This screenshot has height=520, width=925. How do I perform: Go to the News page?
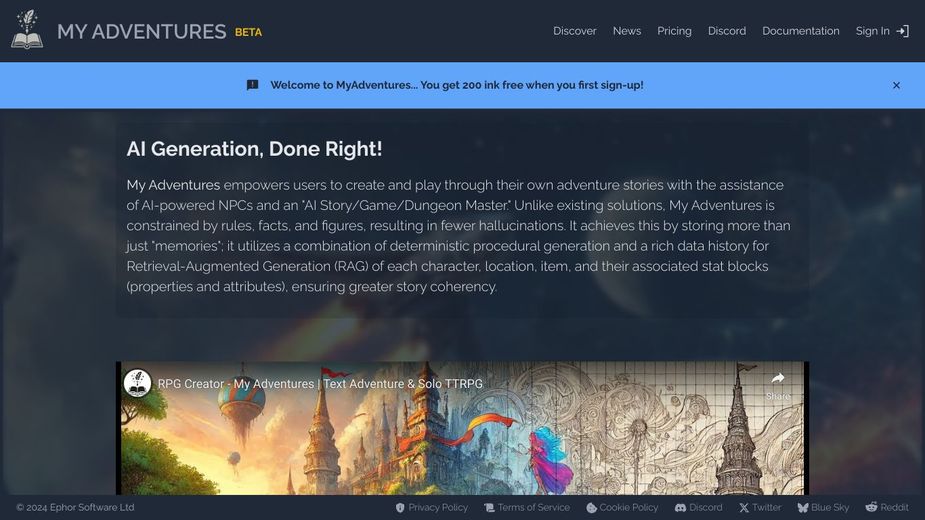[x=626, y=31]
